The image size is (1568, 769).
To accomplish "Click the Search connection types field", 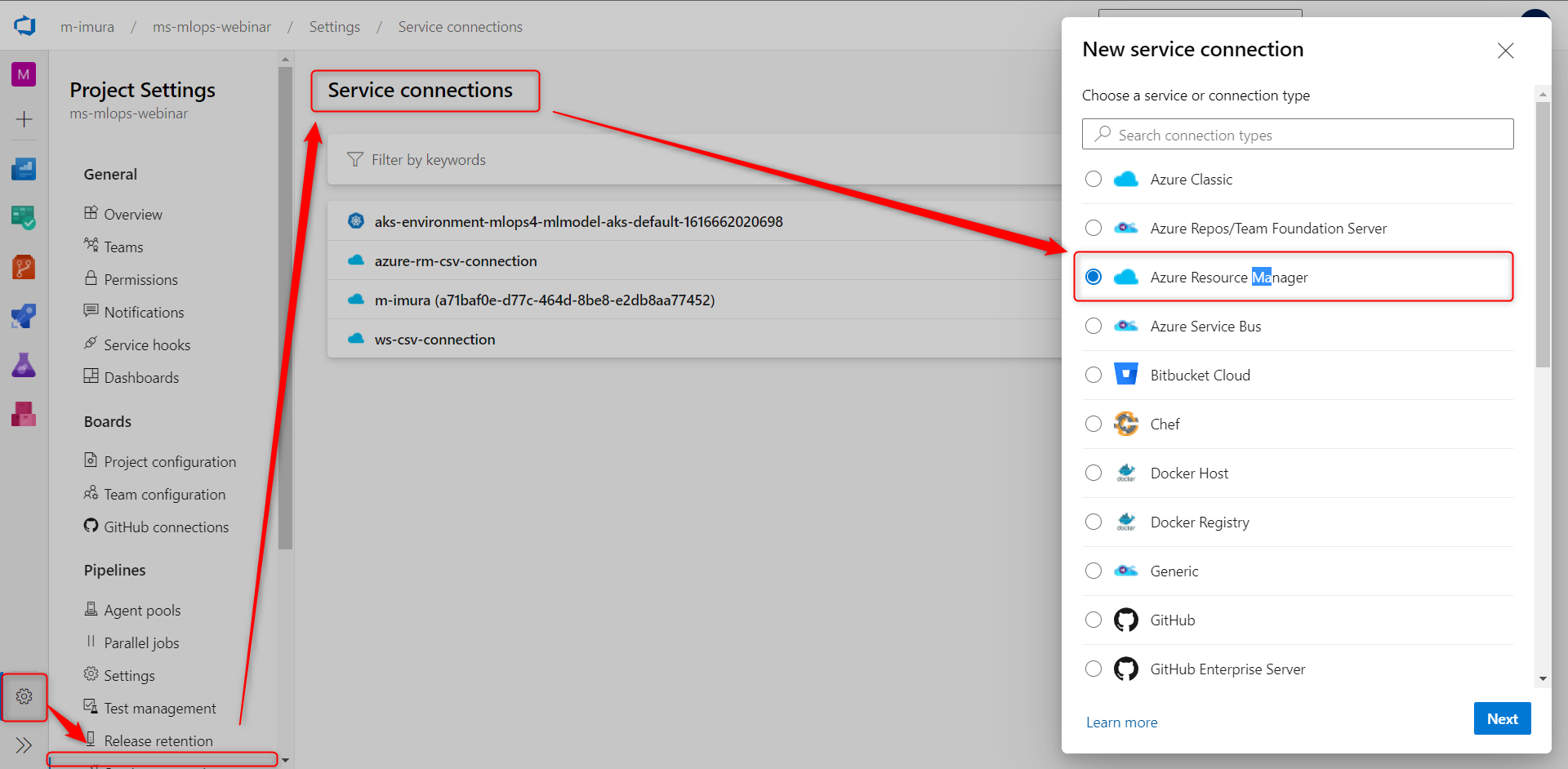I will point(1298,134).
